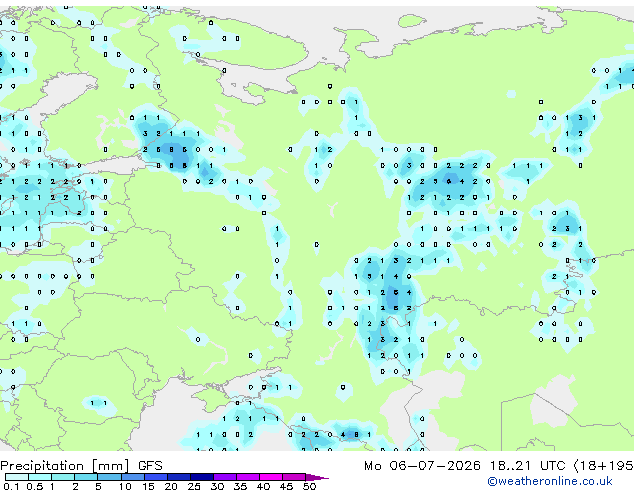Click the "40" legend scale label
The height and width of the screenshot is (490, 634).
click(263, 486)
